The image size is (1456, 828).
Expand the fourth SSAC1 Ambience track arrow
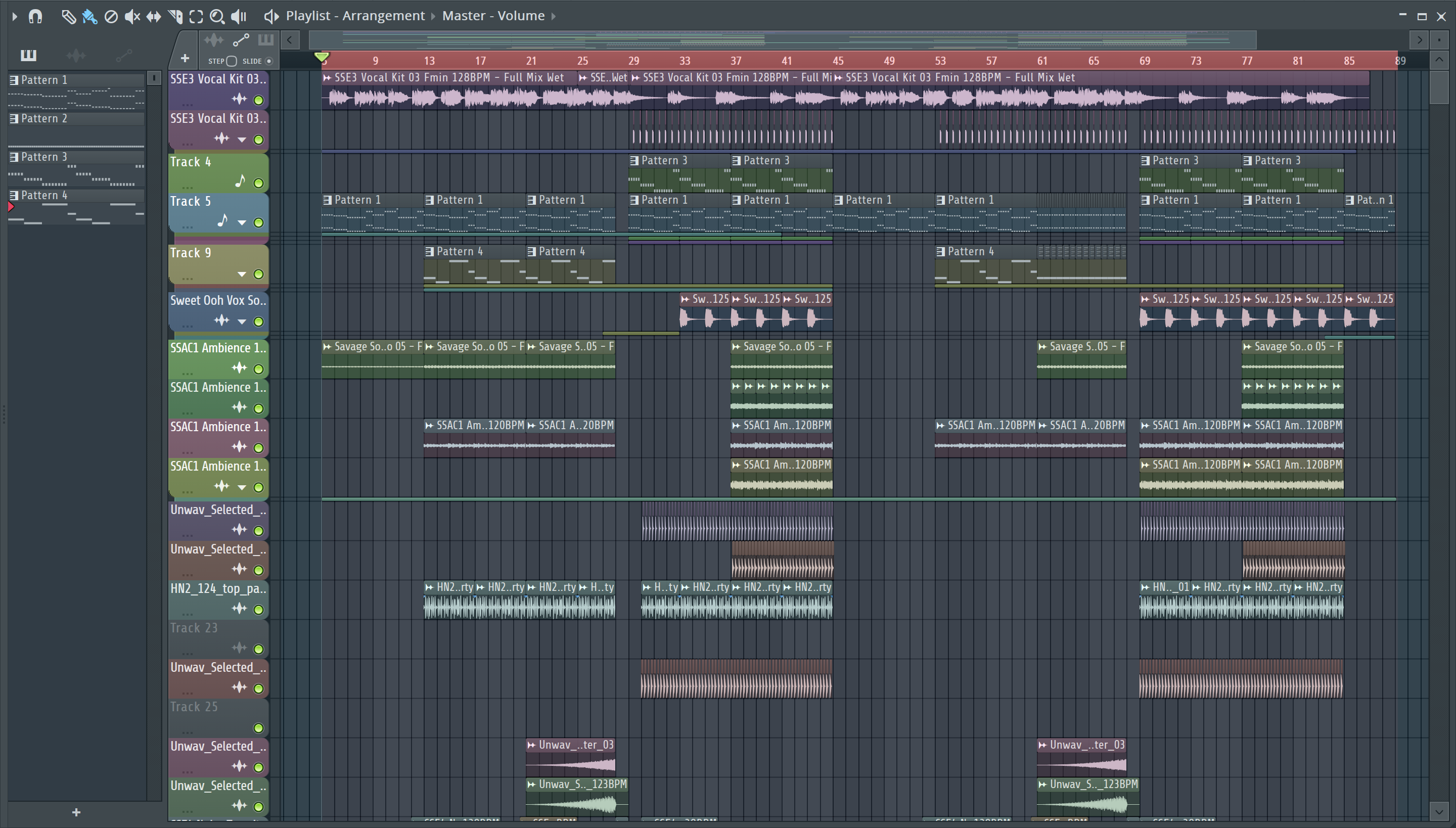point(242,487)
